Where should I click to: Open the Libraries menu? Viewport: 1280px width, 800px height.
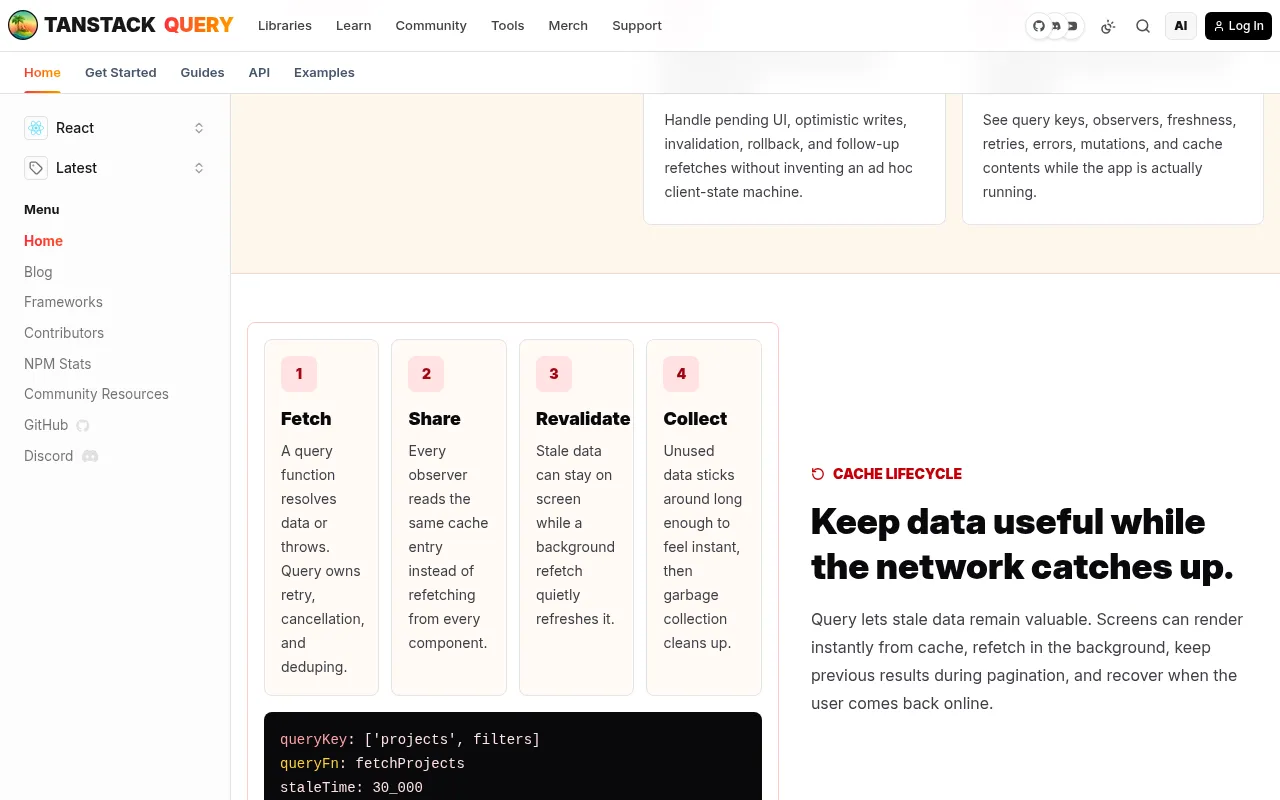285,26
